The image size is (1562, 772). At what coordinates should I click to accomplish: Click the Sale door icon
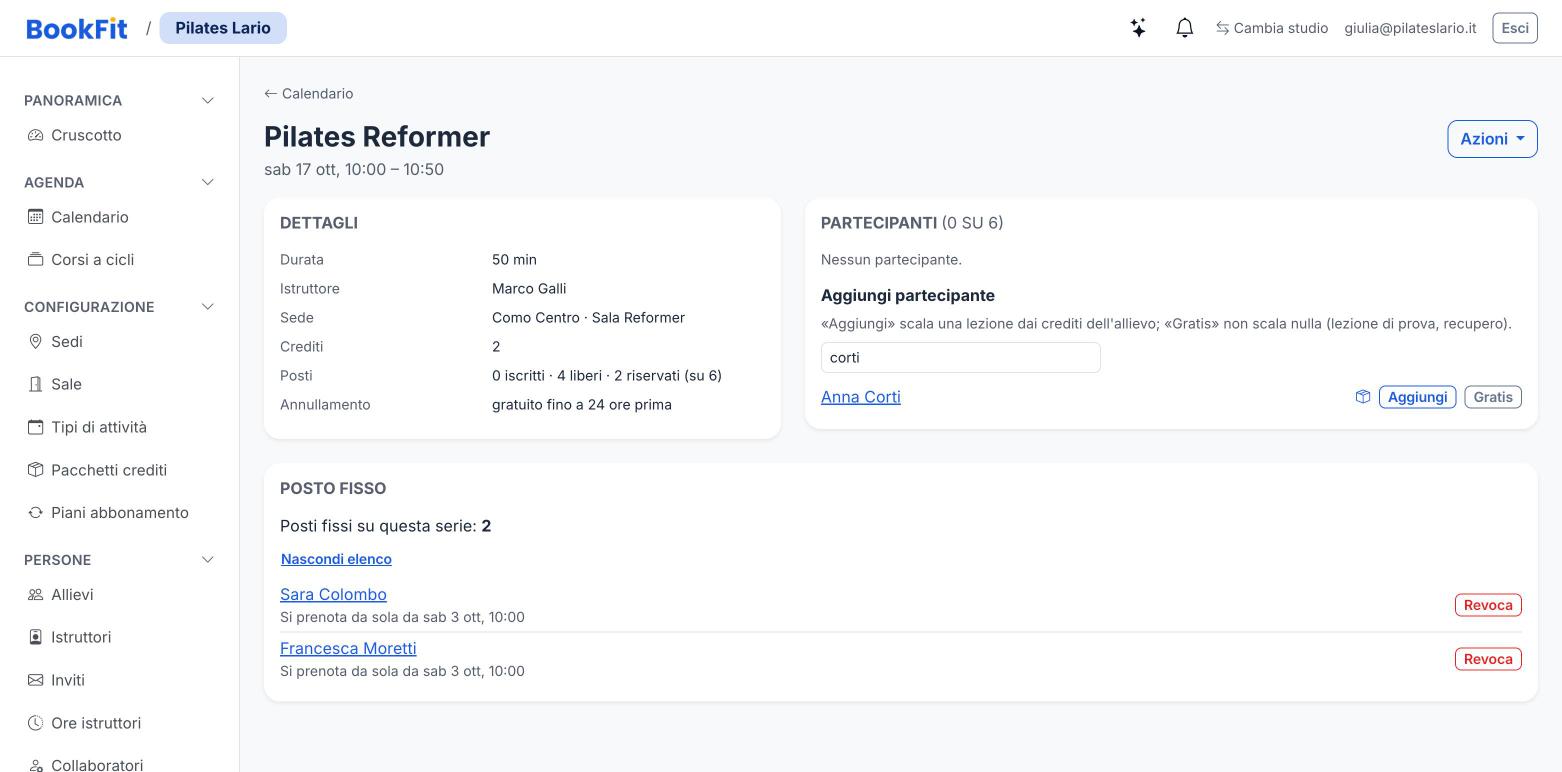[35, 384]
